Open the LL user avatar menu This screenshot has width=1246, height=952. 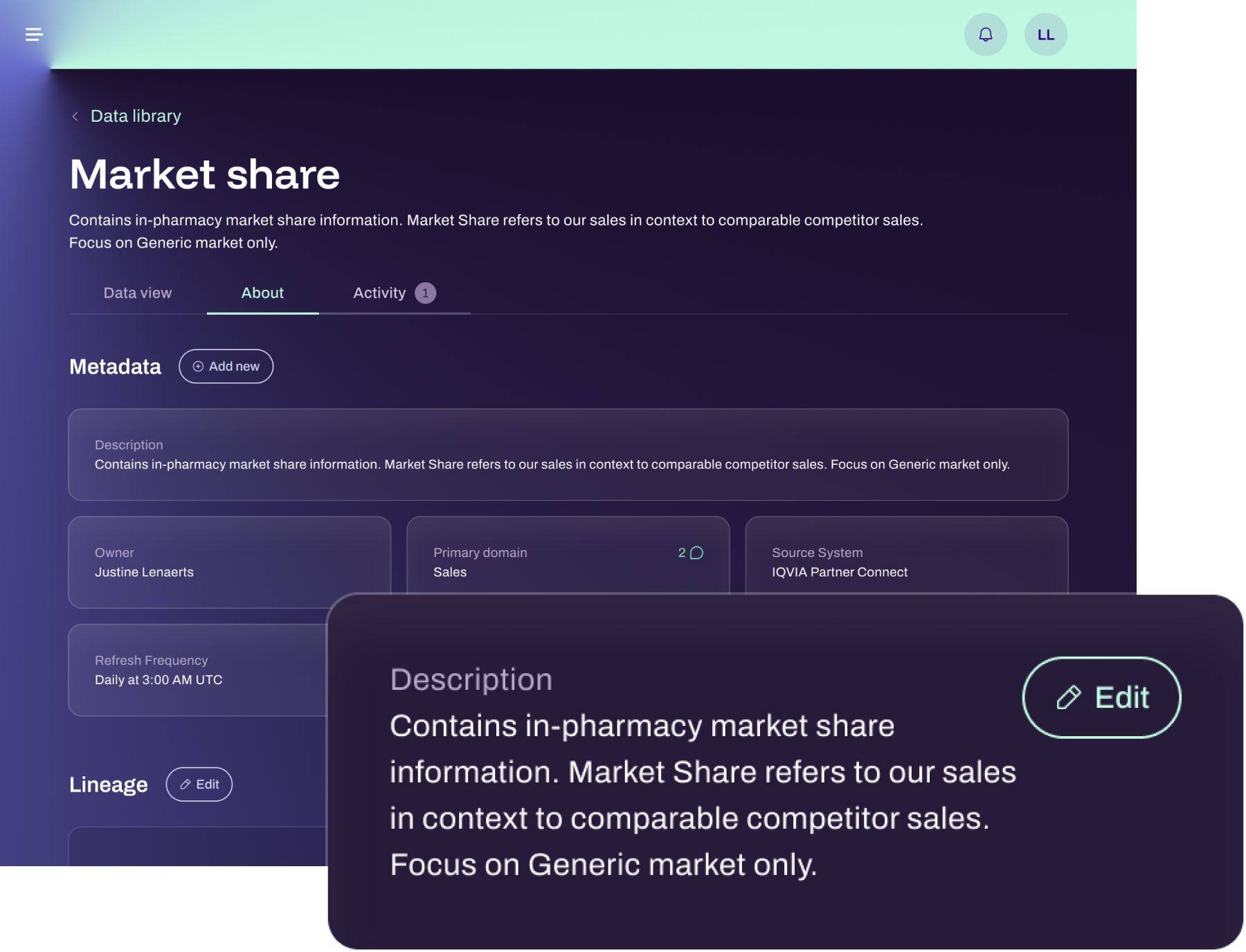coord(1045,35)
